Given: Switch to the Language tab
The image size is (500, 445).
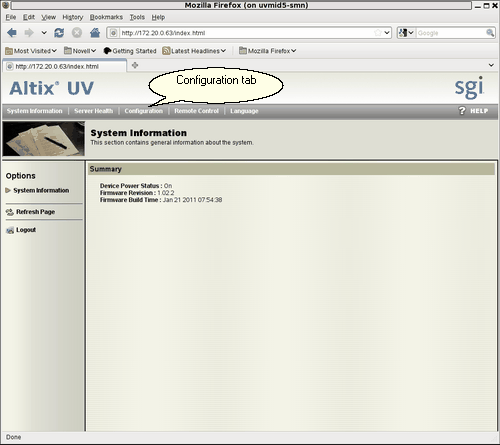Looking at the screenshot, I should [244, 111].
